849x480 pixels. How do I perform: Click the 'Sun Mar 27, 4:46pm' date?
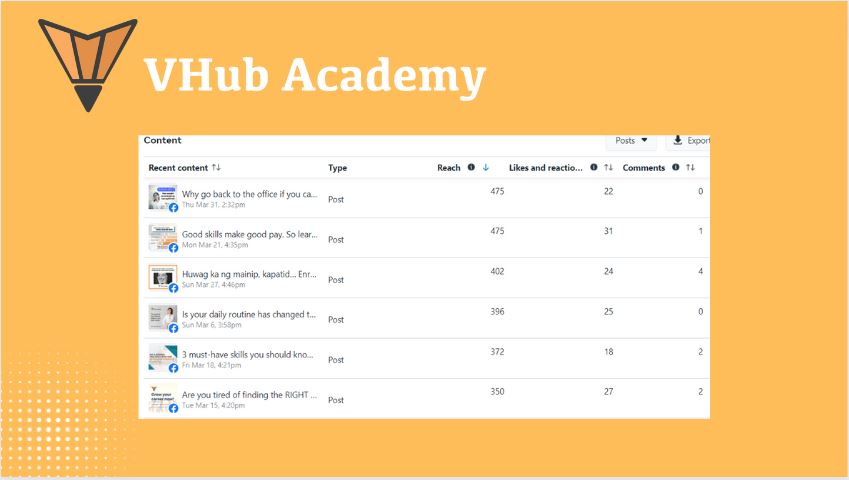[213, 285]
